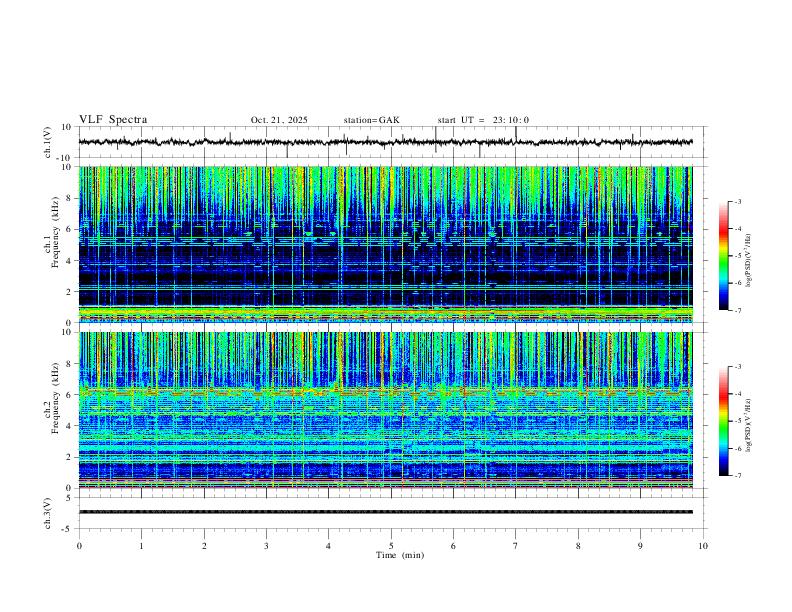Click the "-7" tick on ch.2 colorbar
792x612 pixels.
738,476
